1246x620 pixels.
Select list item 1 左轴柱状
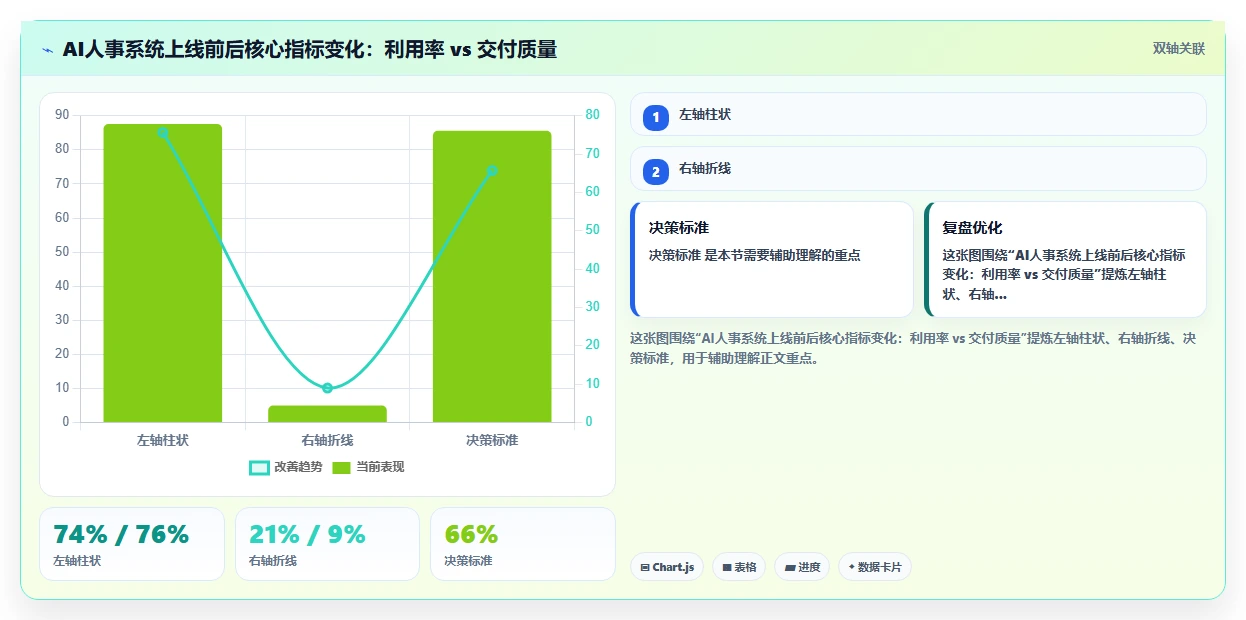pos(918,114)
